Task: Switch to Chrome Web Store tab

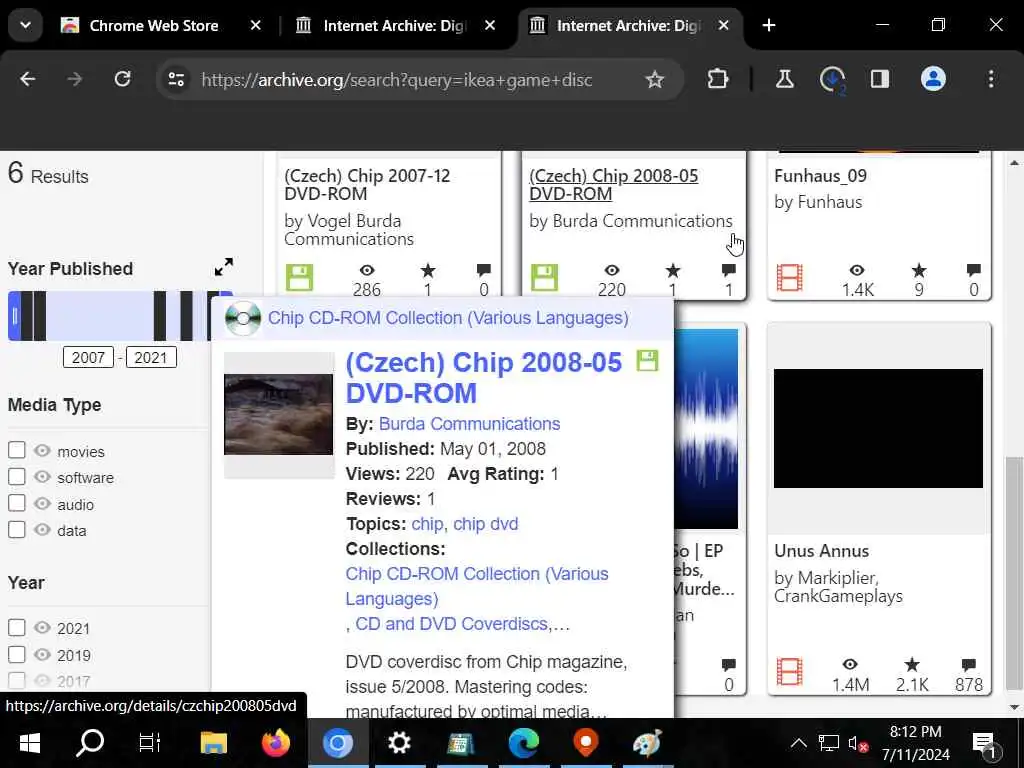Action: 153,25
